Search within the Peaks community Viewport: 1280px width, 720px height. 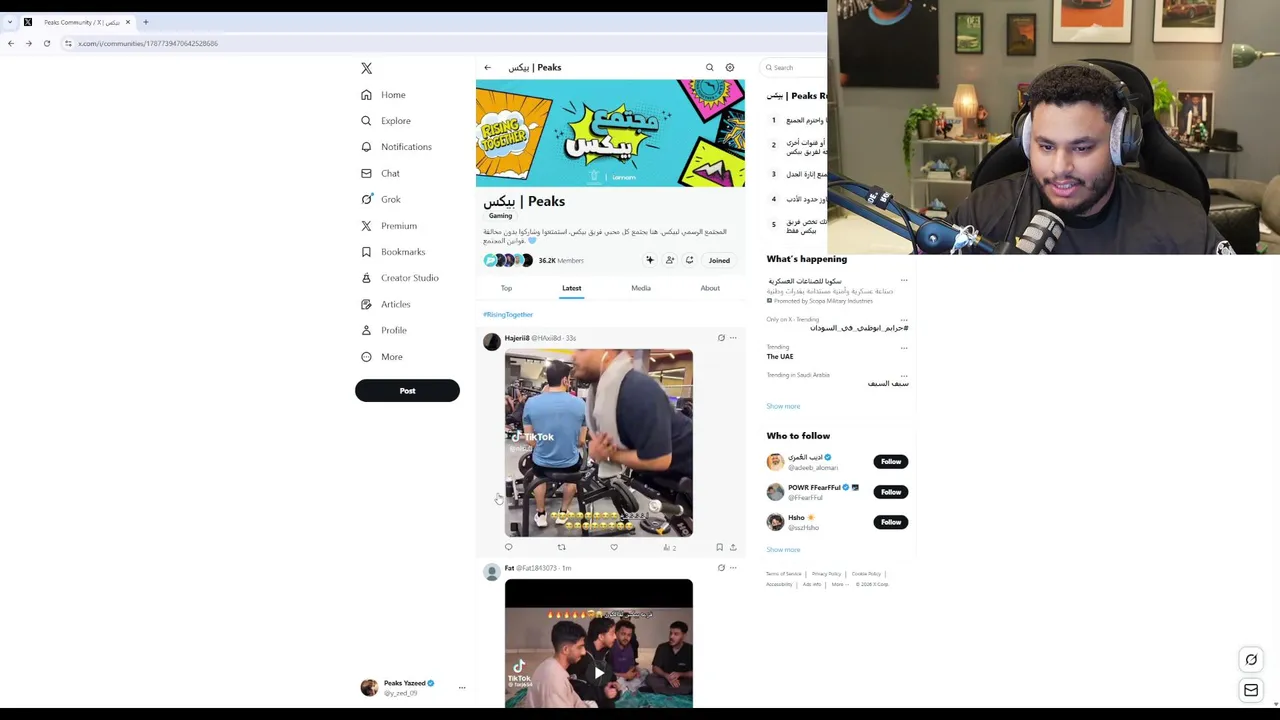[x=710, y=68]
